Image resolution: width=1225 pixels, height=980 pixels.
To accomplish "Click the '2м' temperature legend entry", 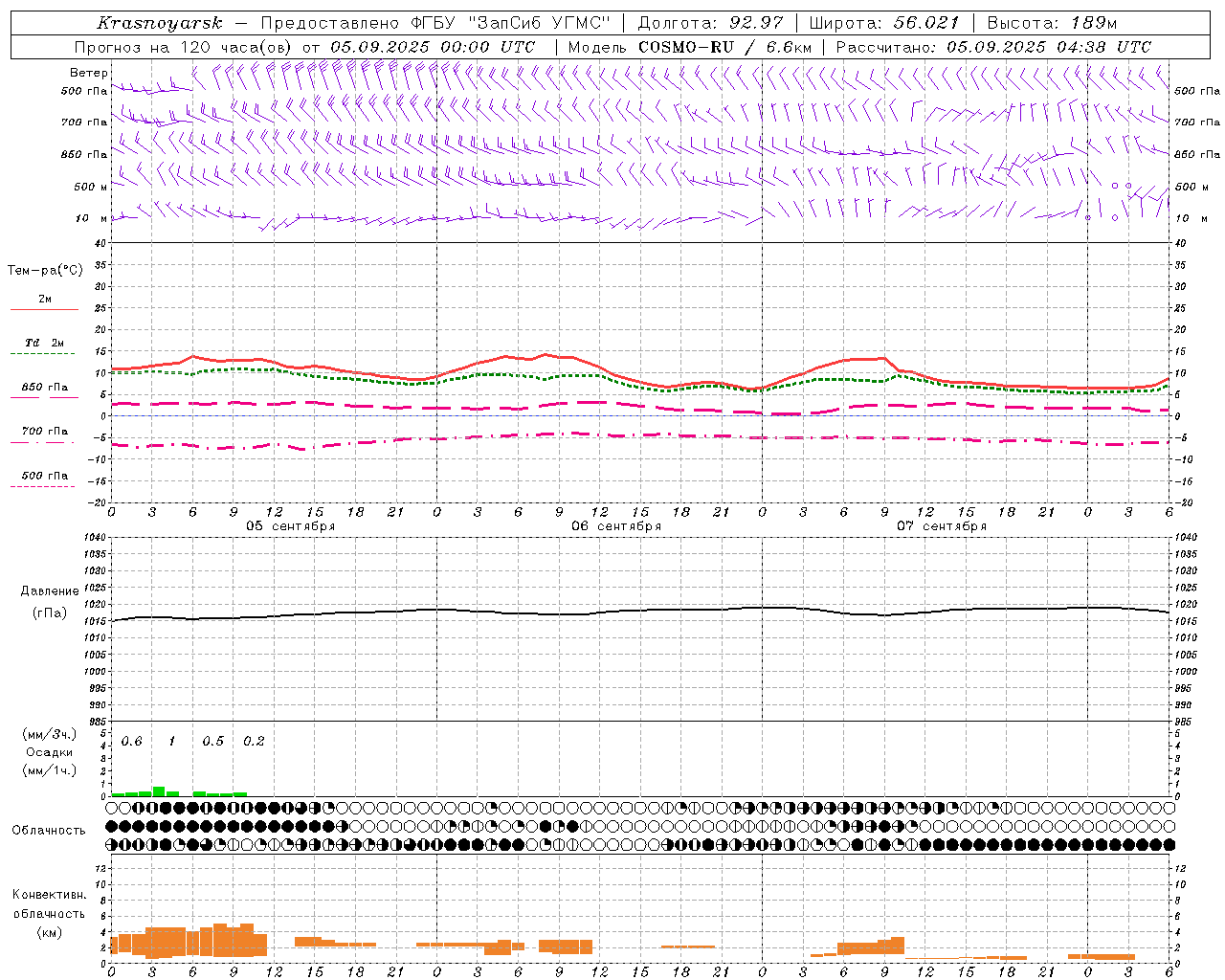I will (45, 300).
